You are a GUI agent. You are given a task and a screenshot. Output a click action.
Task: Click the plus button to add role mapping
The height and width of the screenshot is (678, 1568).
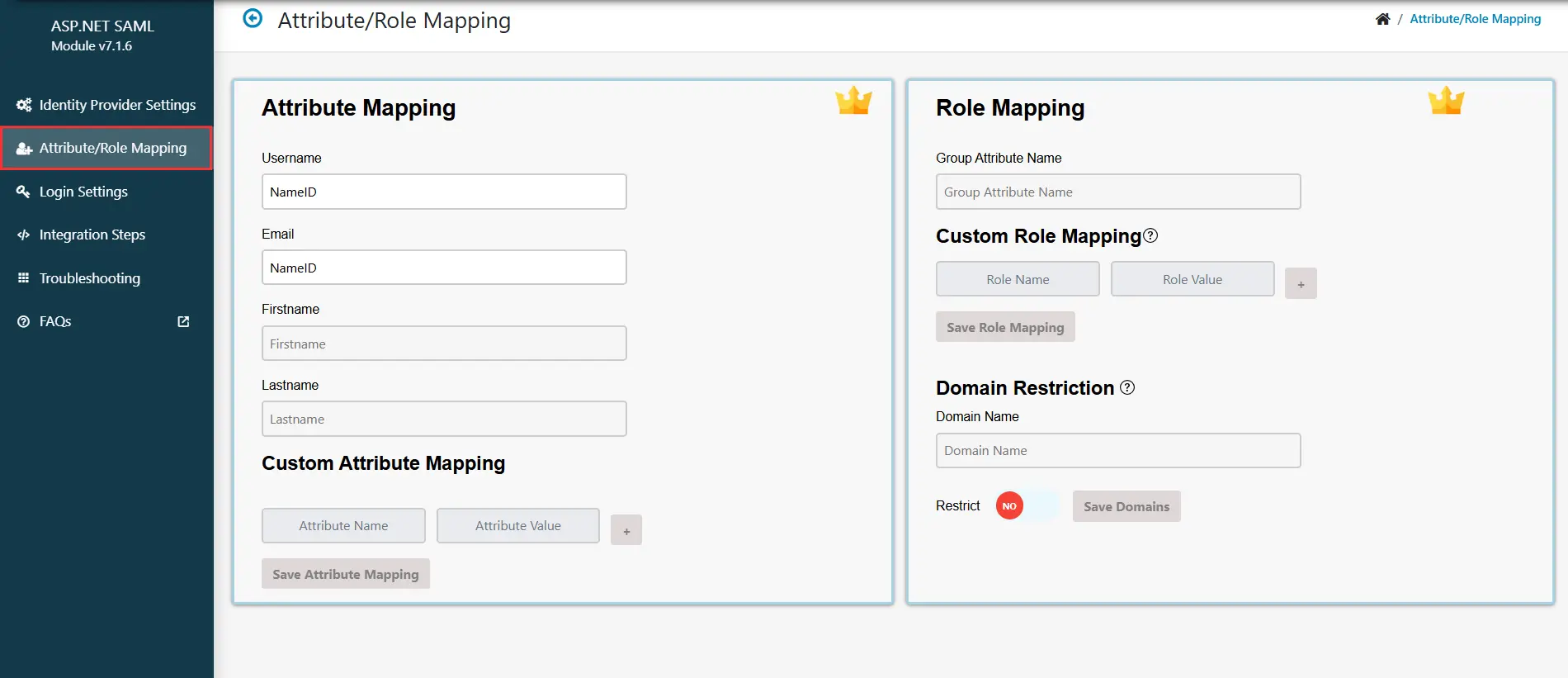pos(1301,283)
